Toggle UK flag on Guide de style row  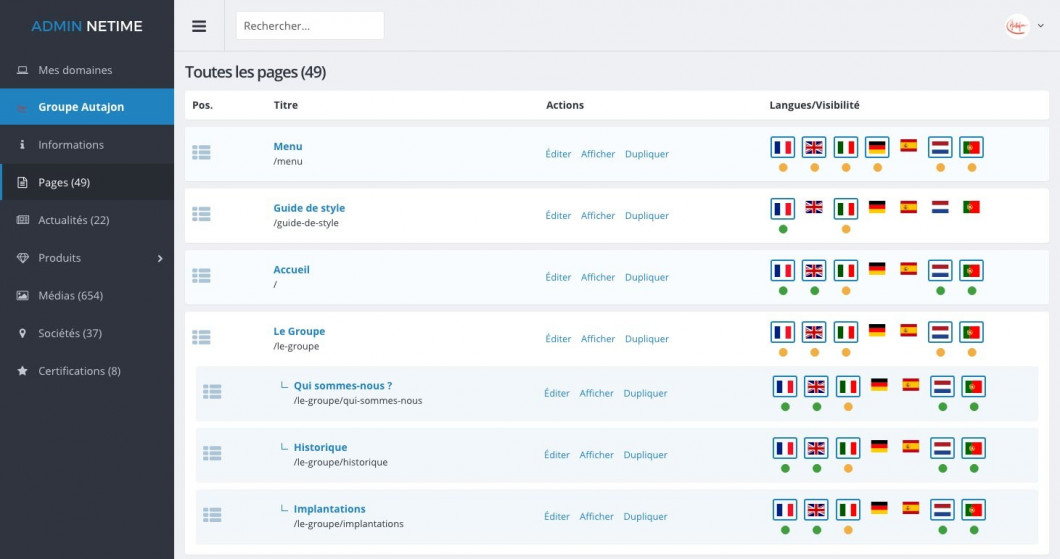tap(814, 207)
